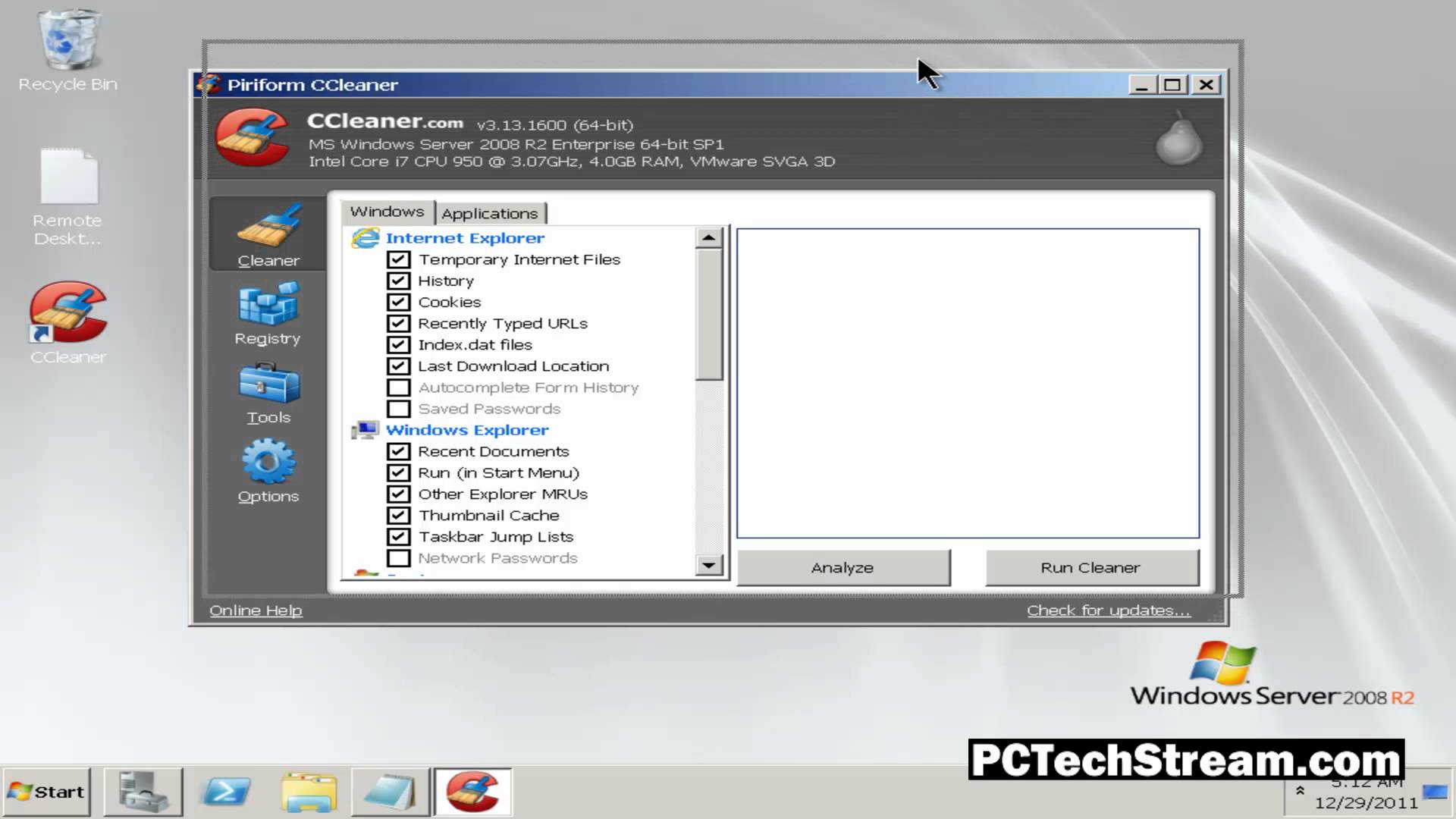Launch CCleaner from the taskbar

[x=473, y=791]
